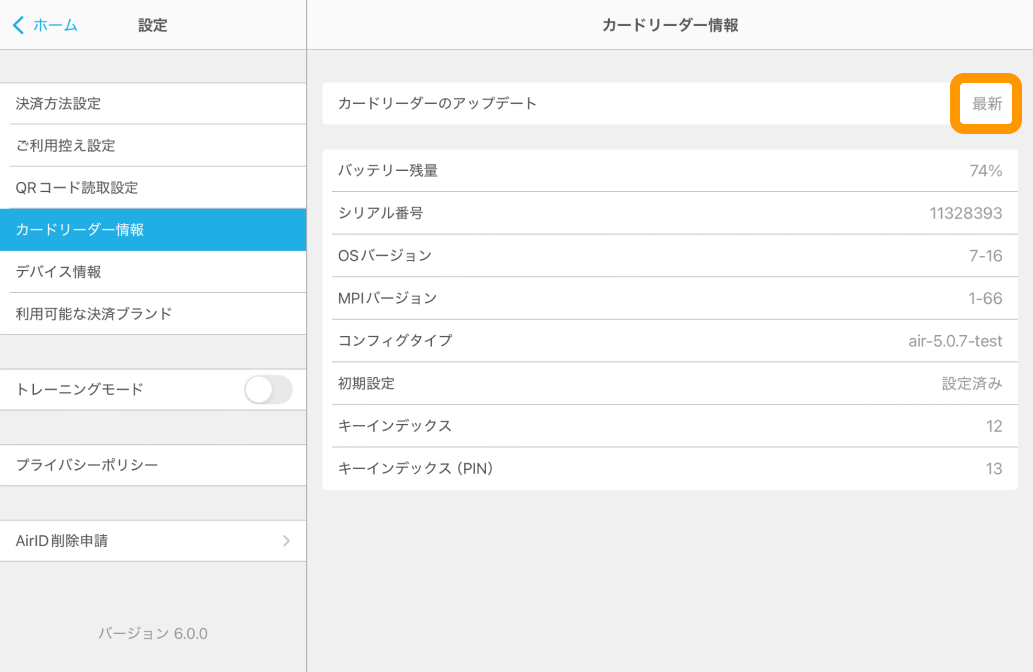Select the highlighted カードリーダー情報 sidebar item
Viewport: 1033px width, 672px height.
[x=154, y=229]
